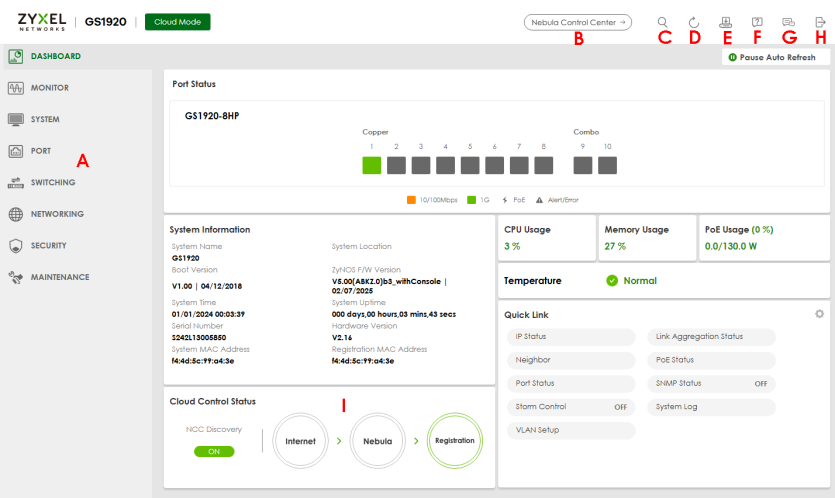Click the CPU Usage 3 % value
The image size is (835, 498).
click(x=512, y=246)
